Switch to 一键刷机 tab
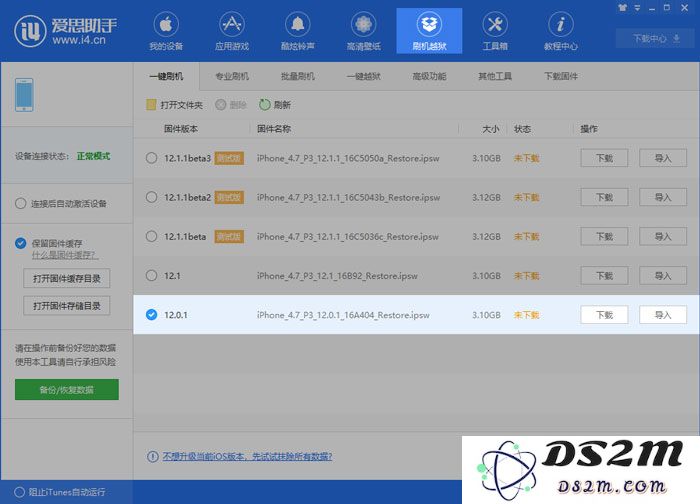Viewport: 700px width, 504px height. [x=167, y=76]
